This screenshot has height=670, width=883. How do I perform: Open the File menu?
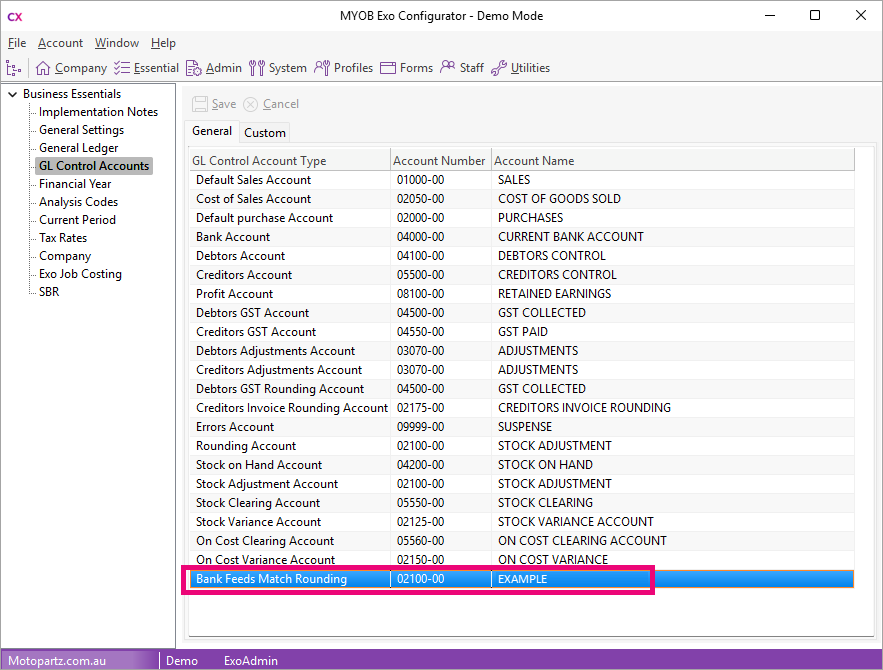tap(17, 43)
